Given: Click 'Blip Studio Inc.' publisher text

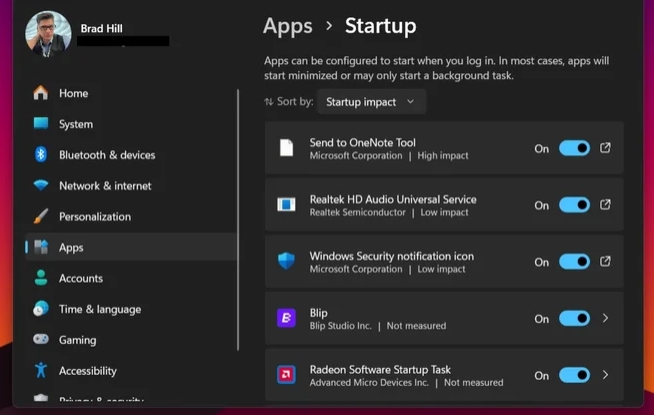Looking at the screenshot, I should (340, 326).
